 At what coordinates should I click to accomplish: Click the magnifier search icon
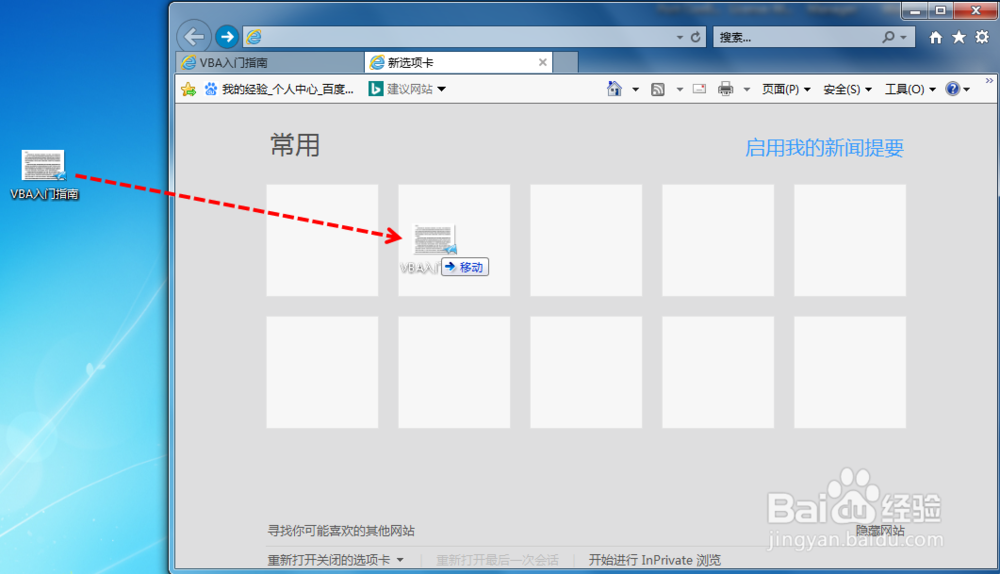888,38
